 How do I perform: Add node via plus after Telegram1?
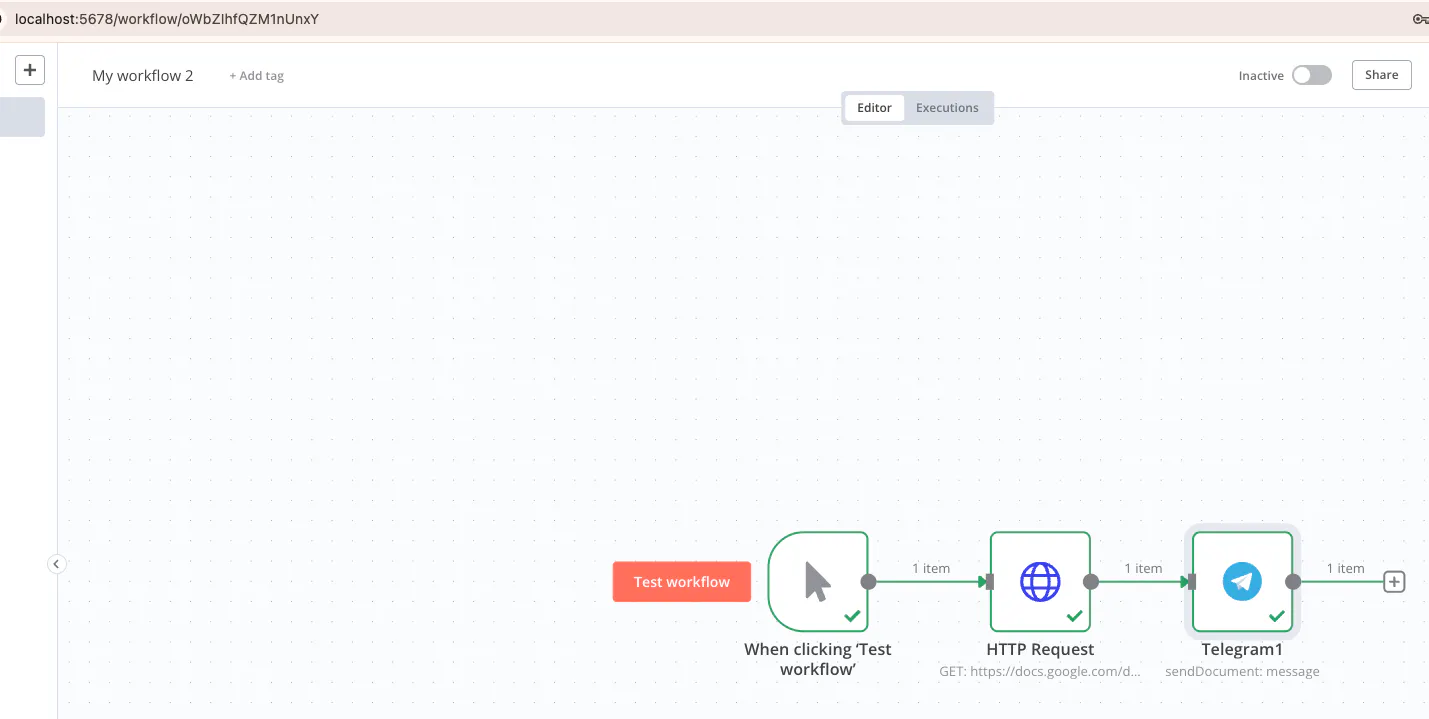(x=1394, y=581)
